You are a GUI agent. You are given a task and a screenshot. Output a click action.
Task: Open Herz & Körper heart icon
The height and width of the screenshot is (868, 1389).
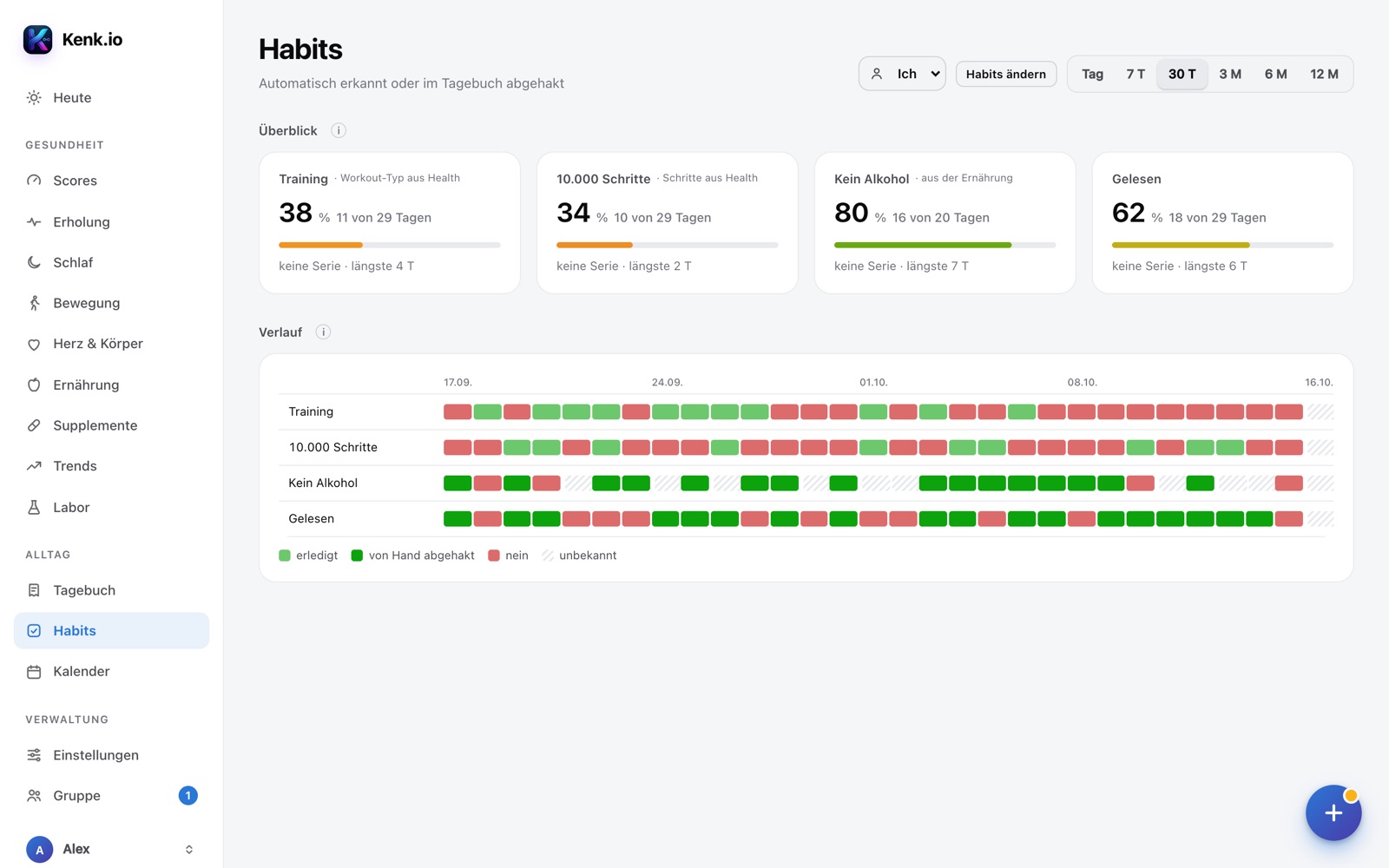point(34,344)
